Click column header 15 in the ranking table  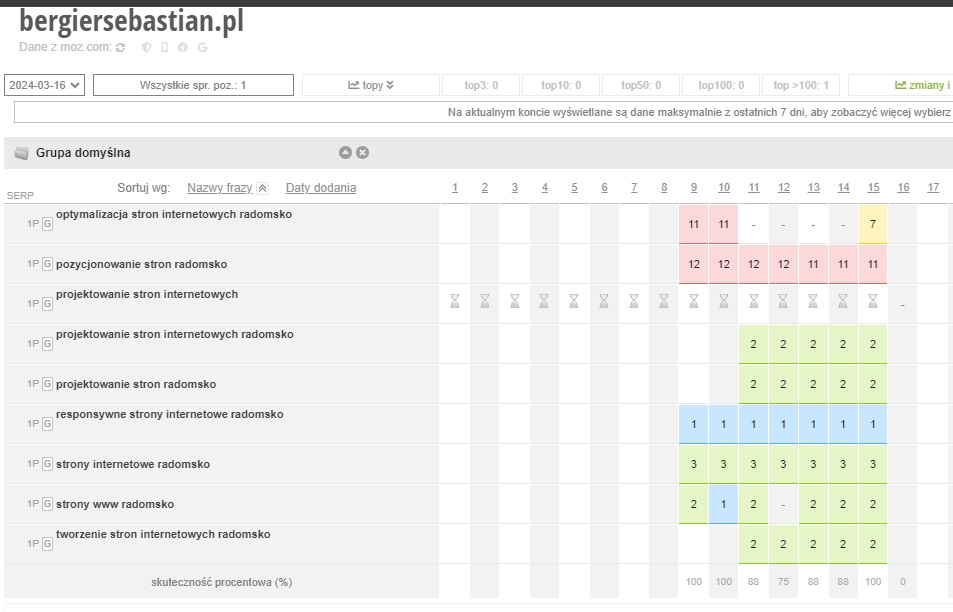873,187
